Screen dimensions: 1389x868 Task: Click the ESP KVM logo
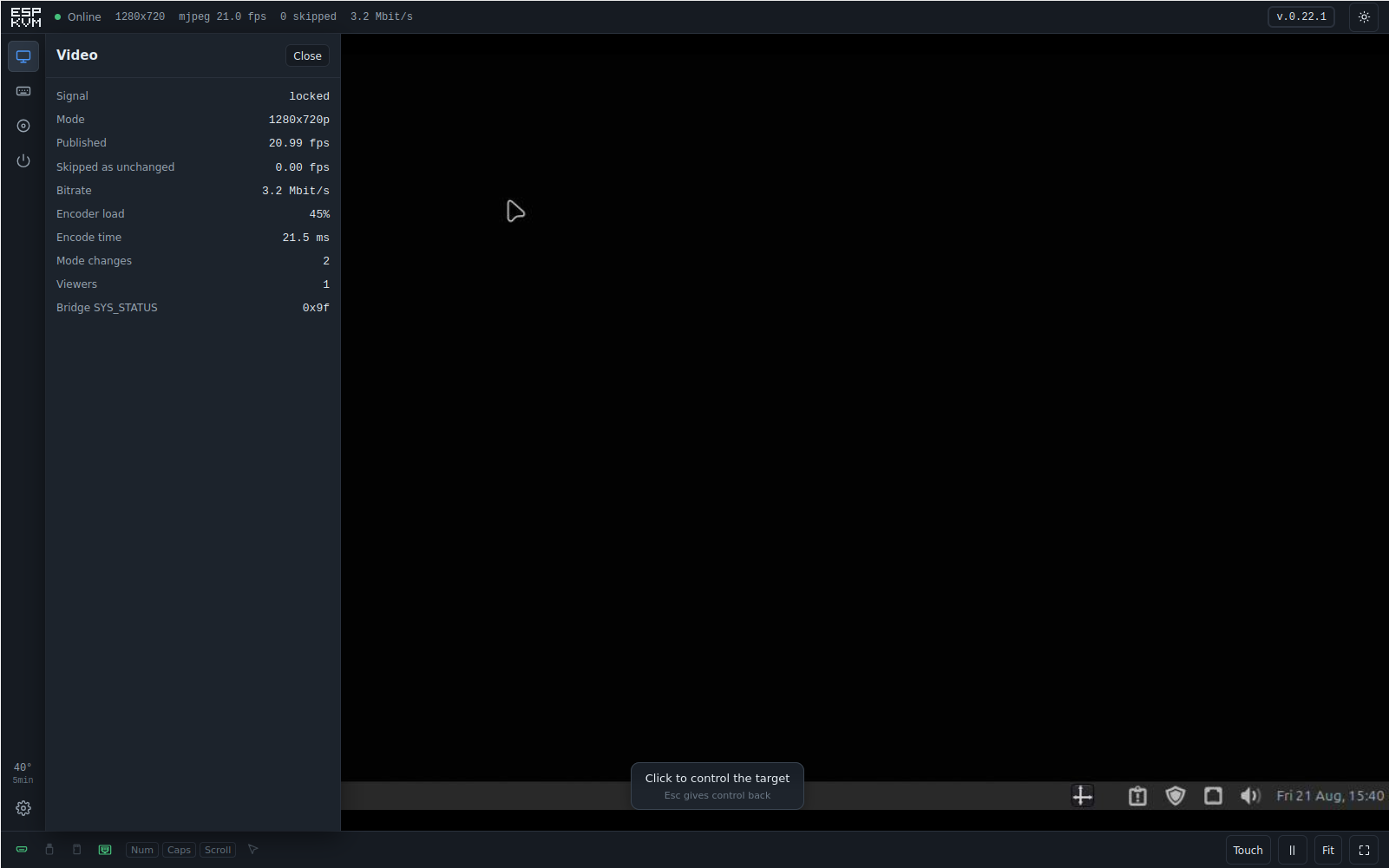coord(26,16)
